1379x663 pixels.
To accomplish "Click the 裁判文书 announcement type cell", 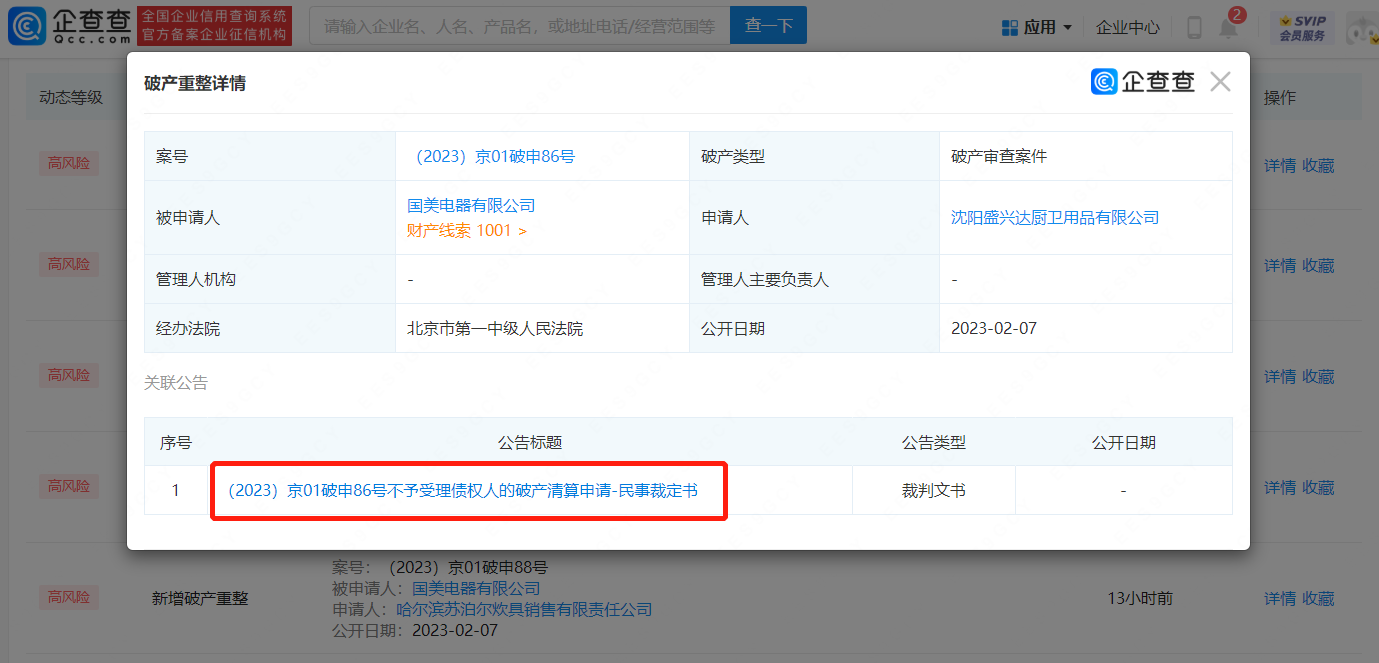I will click(x=934, y=491).
